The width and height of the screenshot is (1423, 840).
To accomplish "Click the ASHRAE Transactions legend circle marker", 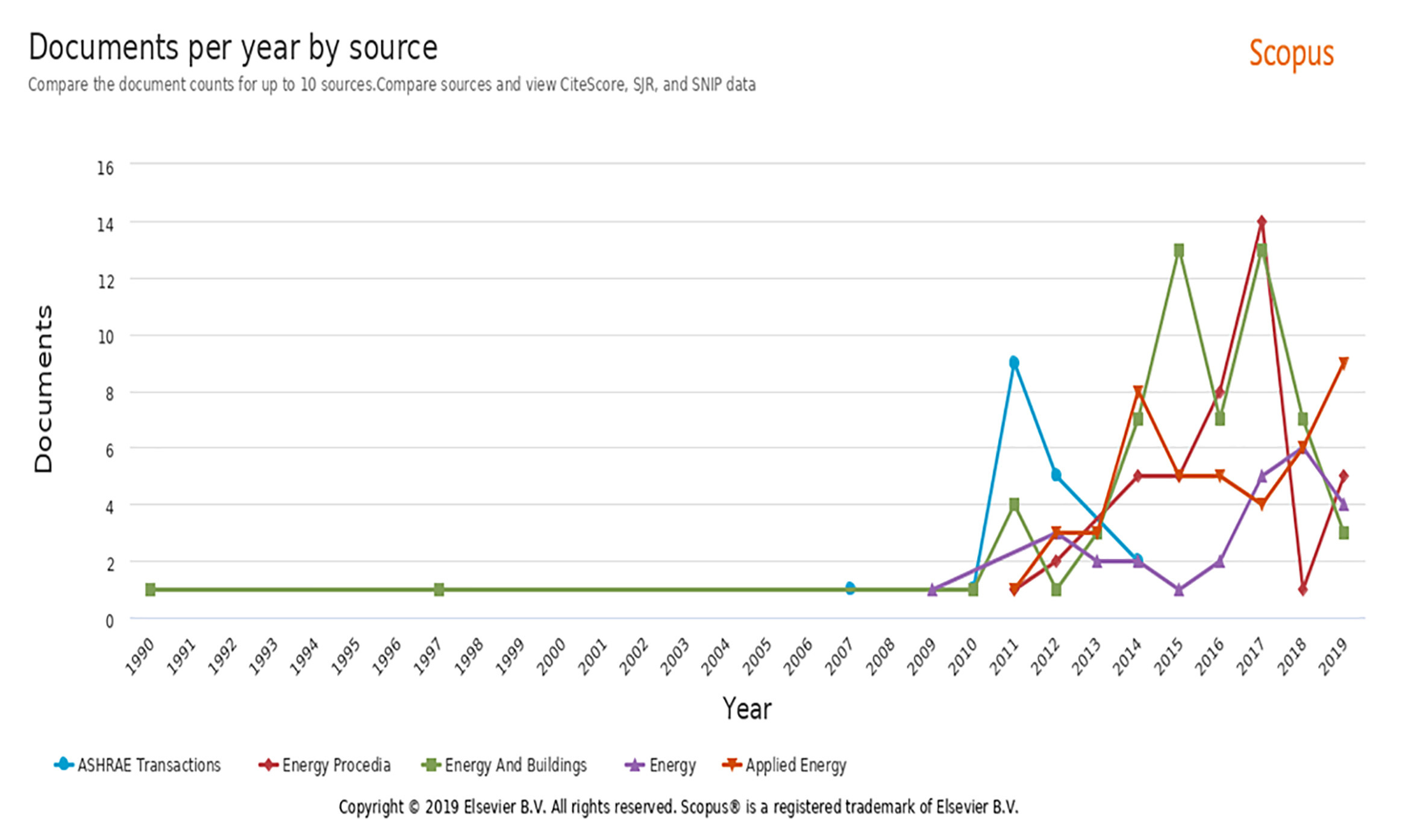I will (63, 765).
